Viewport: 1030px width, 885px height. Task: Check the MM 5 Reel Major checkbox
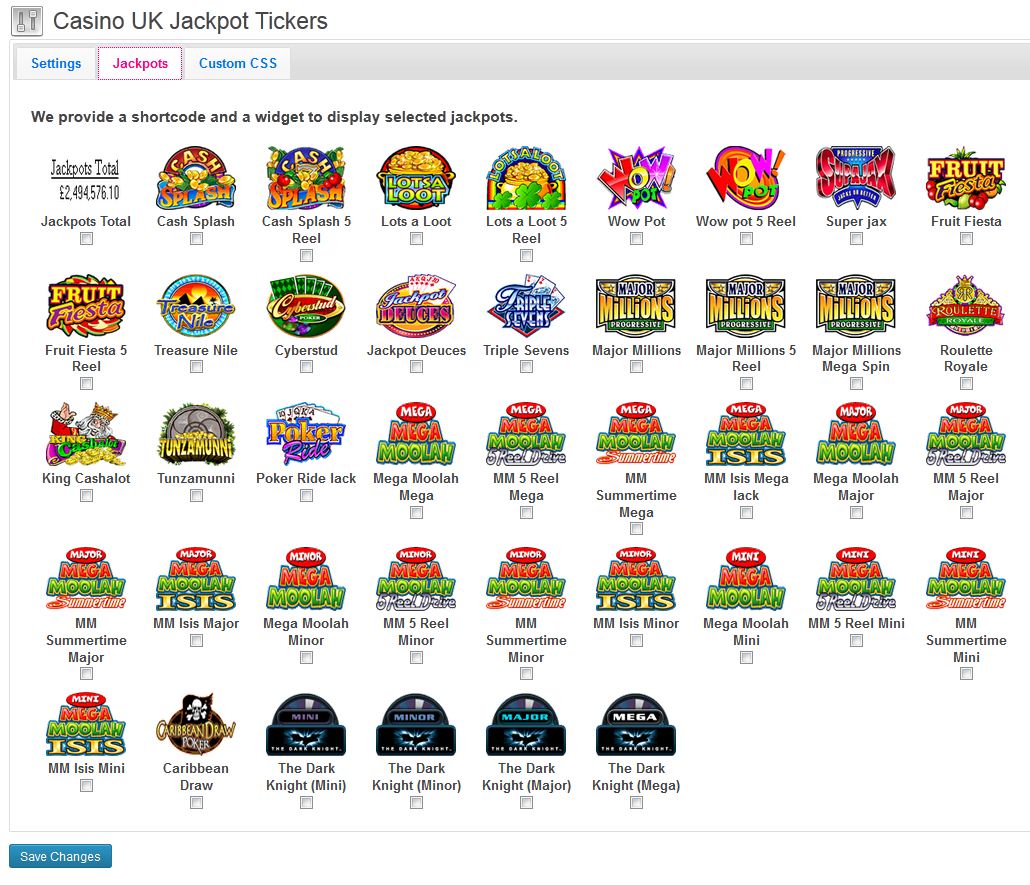click(x=966, y=512)
